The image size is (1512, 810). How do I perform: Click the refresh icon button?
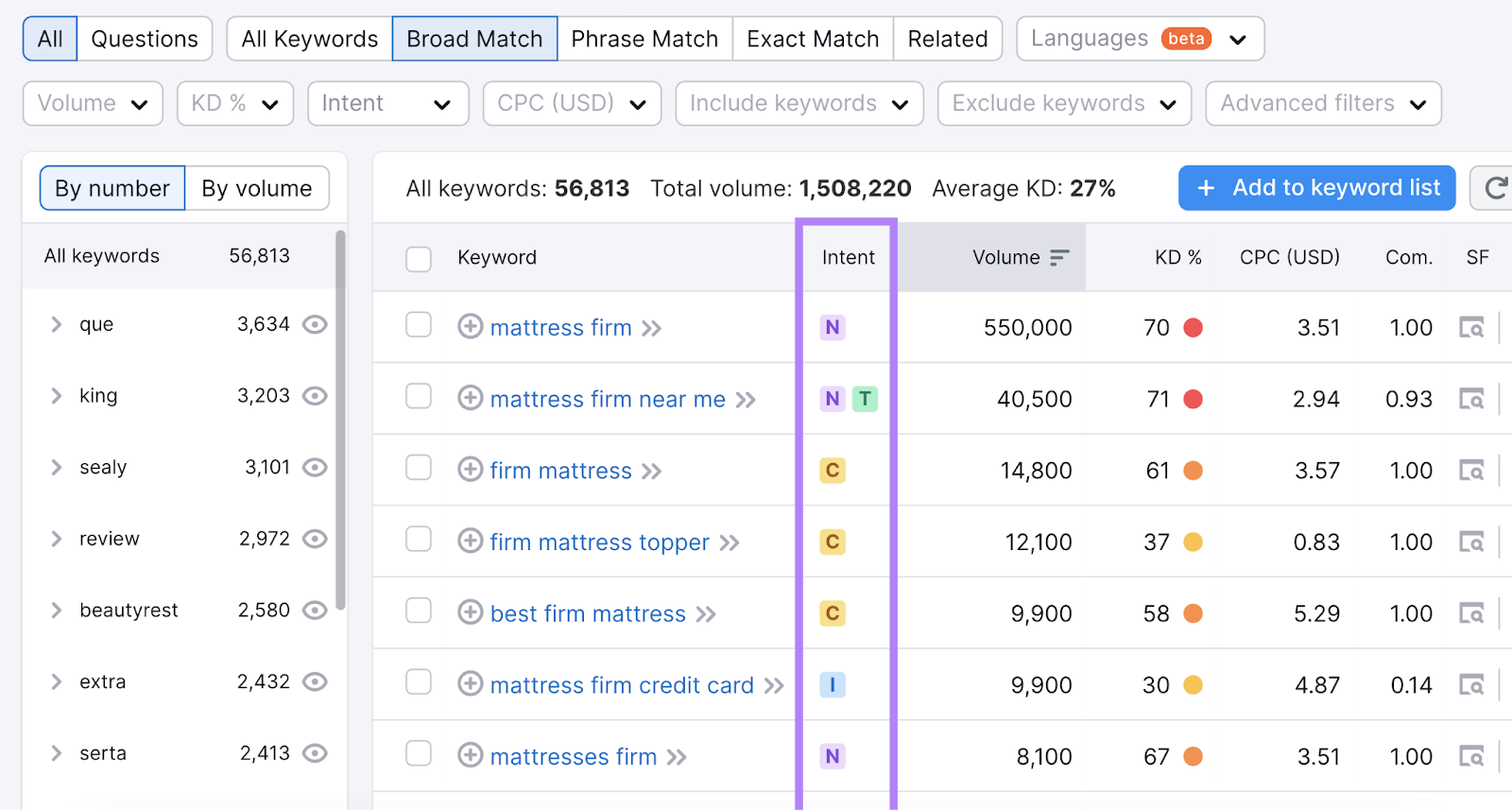pyautogui.click(x=1493, y=188)
